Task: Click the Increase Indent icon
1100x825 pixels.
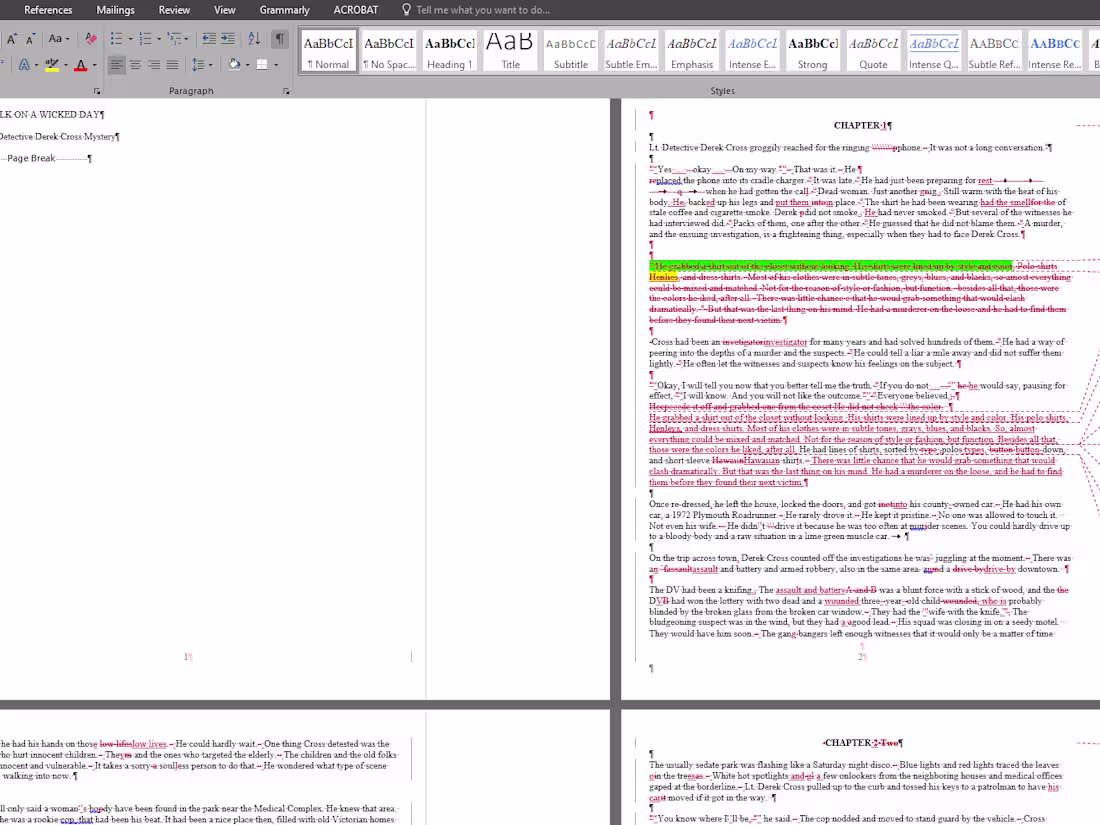Action: click(229, 37)
